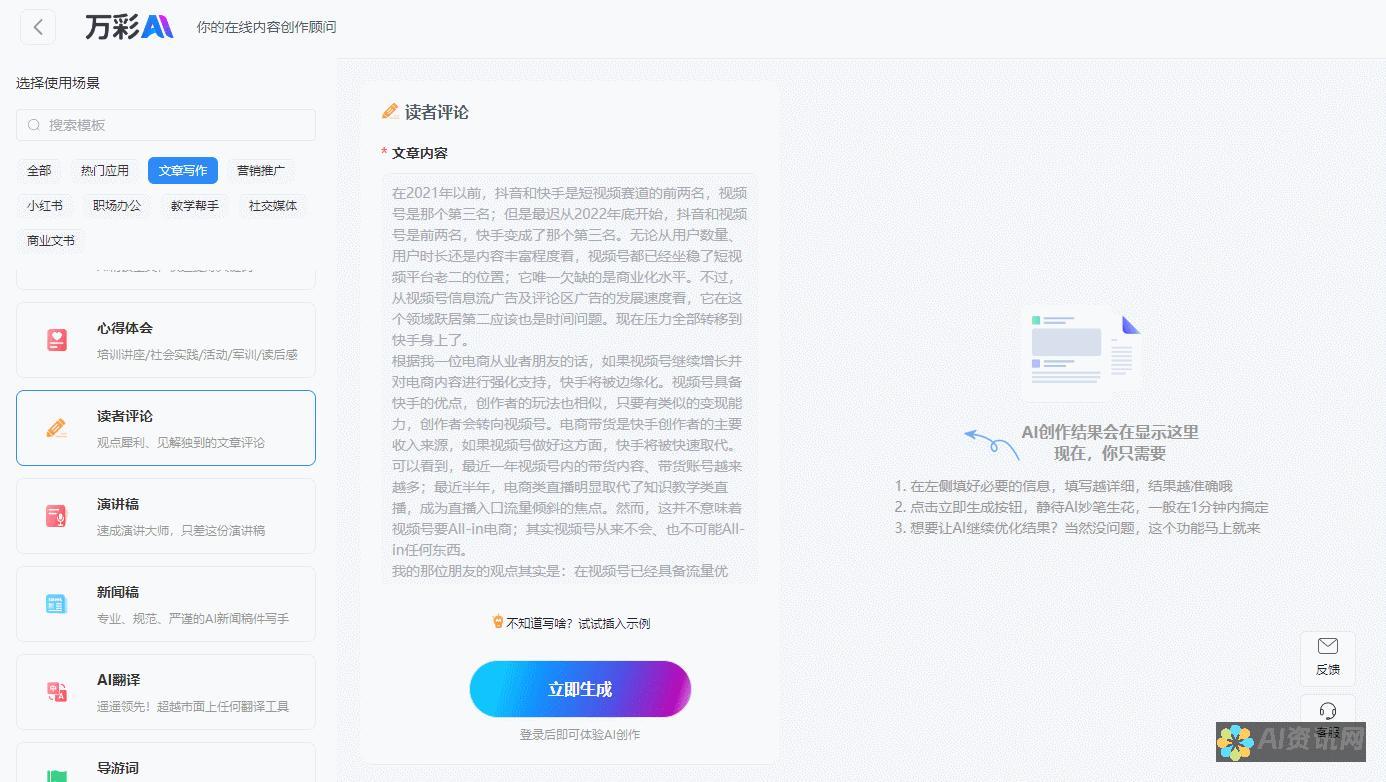Click the 新闻稿 news icon
This screenshot has height=782, width=1386.
coord(57,604)
